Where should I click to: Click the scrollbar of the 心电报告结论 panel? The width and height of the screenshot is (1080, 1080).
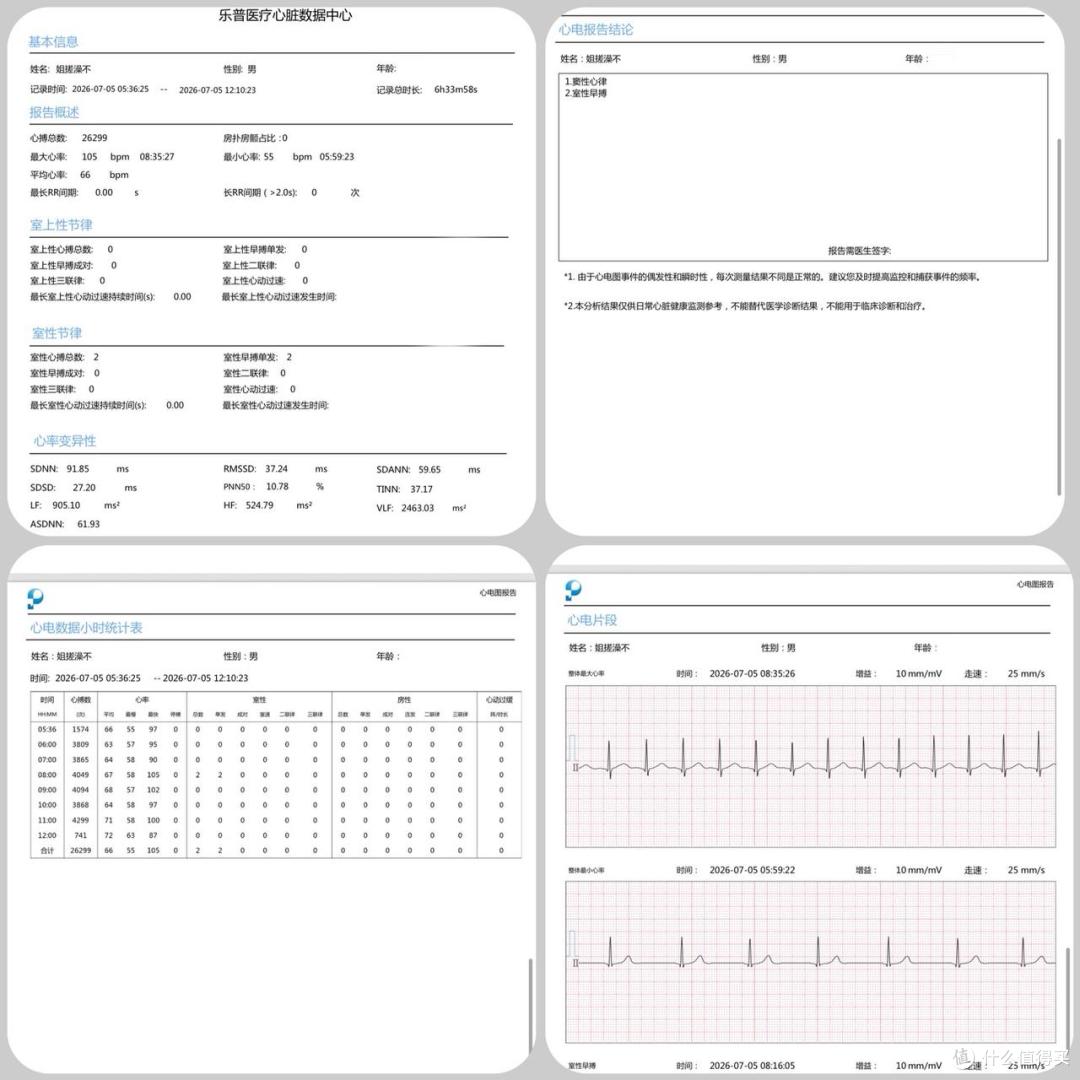point(1059,316)
